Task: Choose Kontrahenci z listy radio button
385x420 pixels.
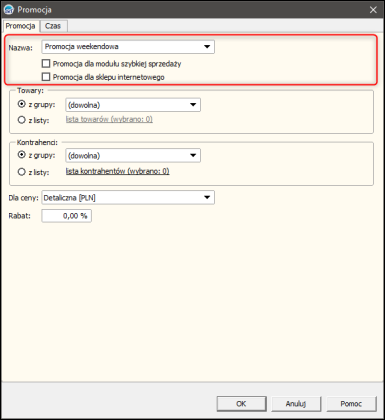Action: (x=22, y=172)
